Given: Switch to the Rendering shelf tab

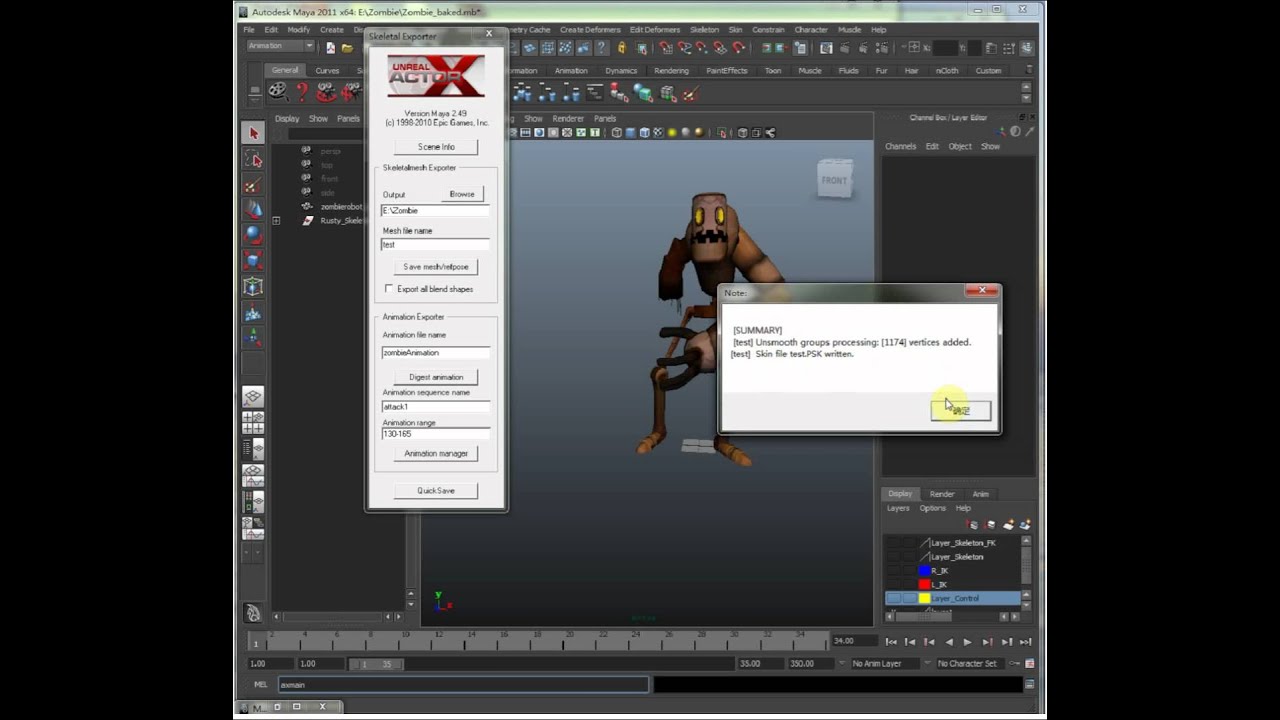Looking at the screenshot, I should pos(671,71).
